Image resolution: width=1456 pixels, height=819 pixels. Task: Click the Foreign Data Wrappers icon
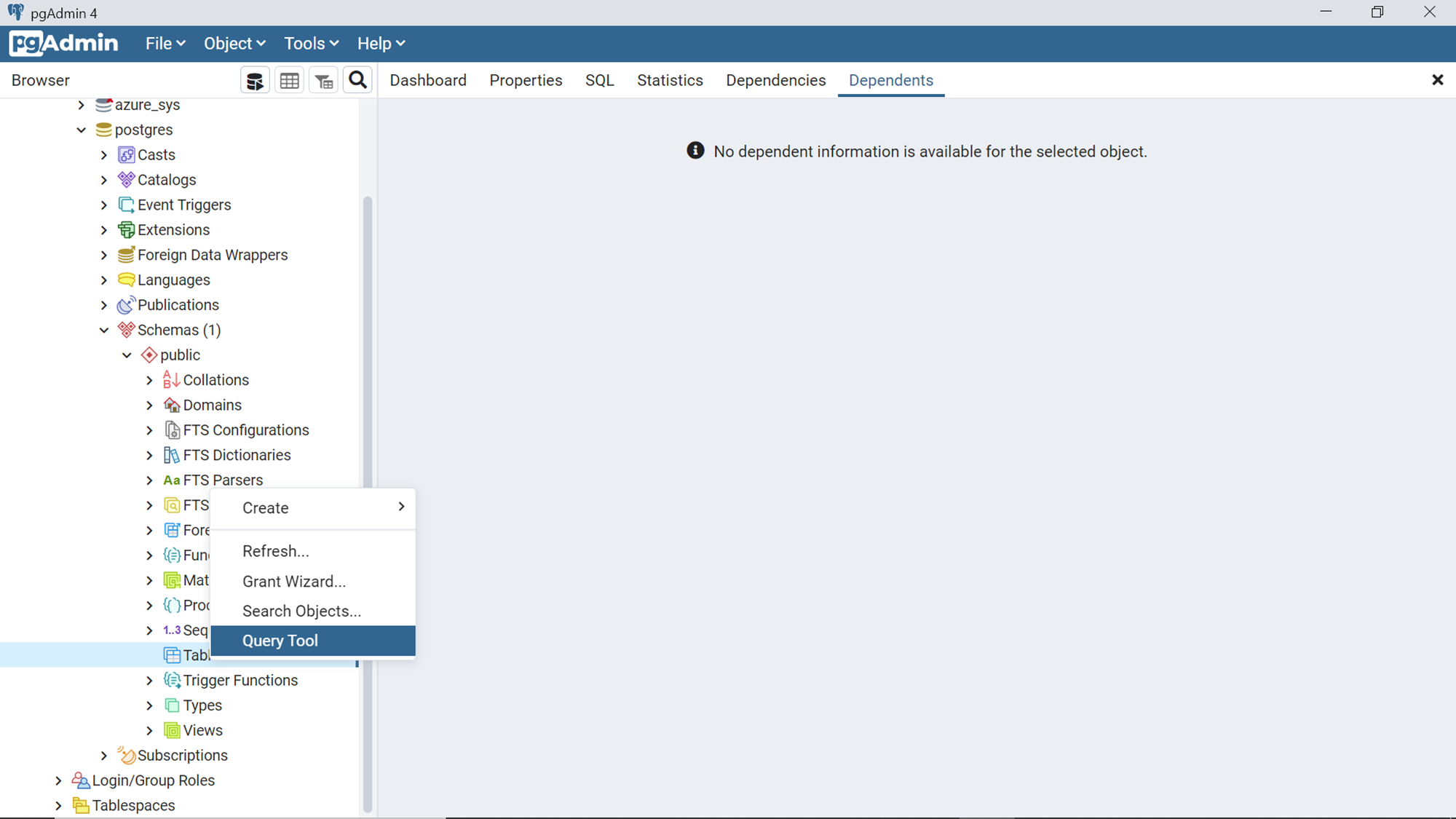coord(126,255)
